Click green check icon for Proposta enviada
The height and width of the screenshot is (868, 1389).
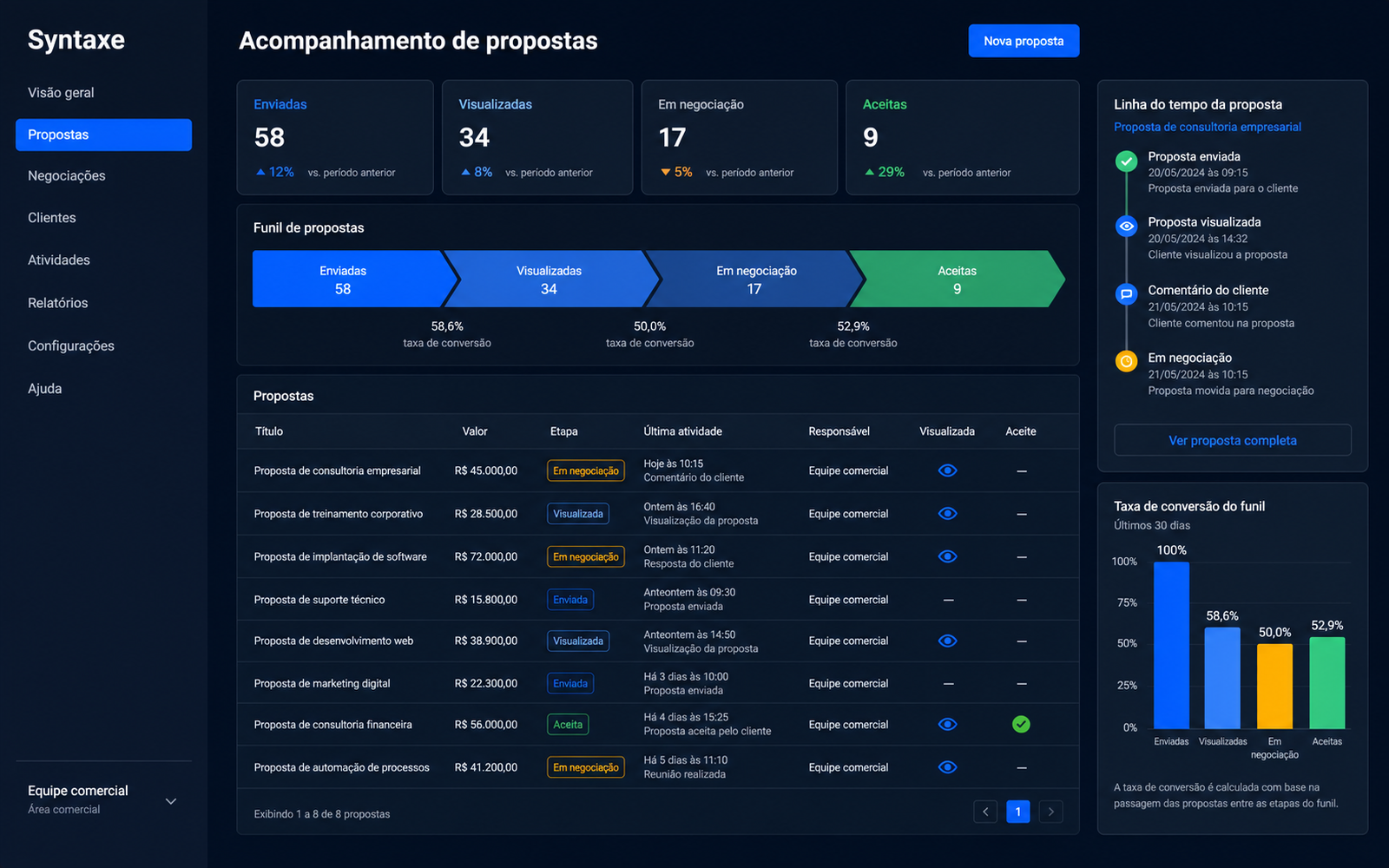pyautogui.click(x=1126, y=161)
